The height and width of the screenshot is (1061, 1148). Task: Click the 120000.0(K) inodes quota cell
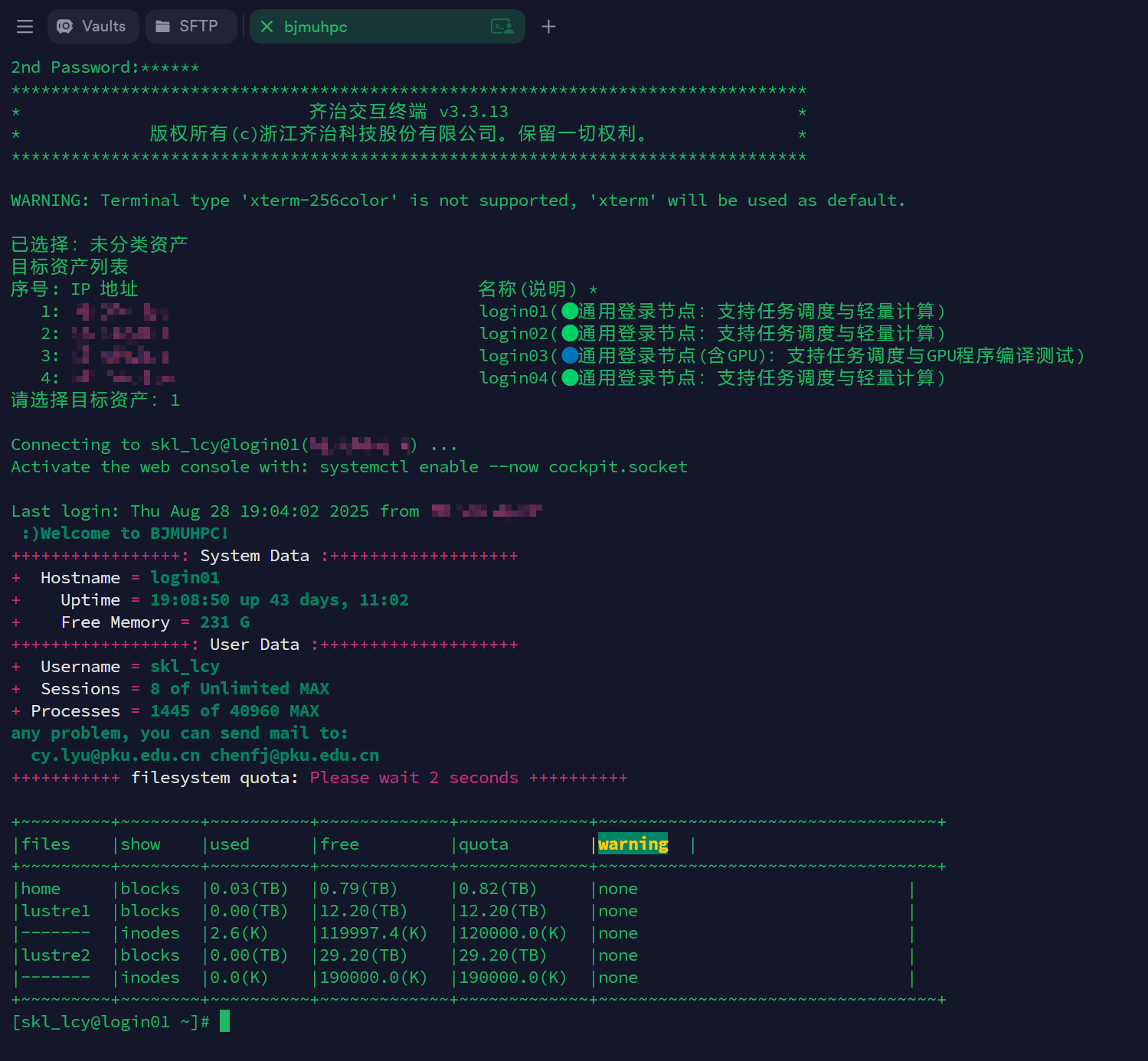(x=513, y=933)
